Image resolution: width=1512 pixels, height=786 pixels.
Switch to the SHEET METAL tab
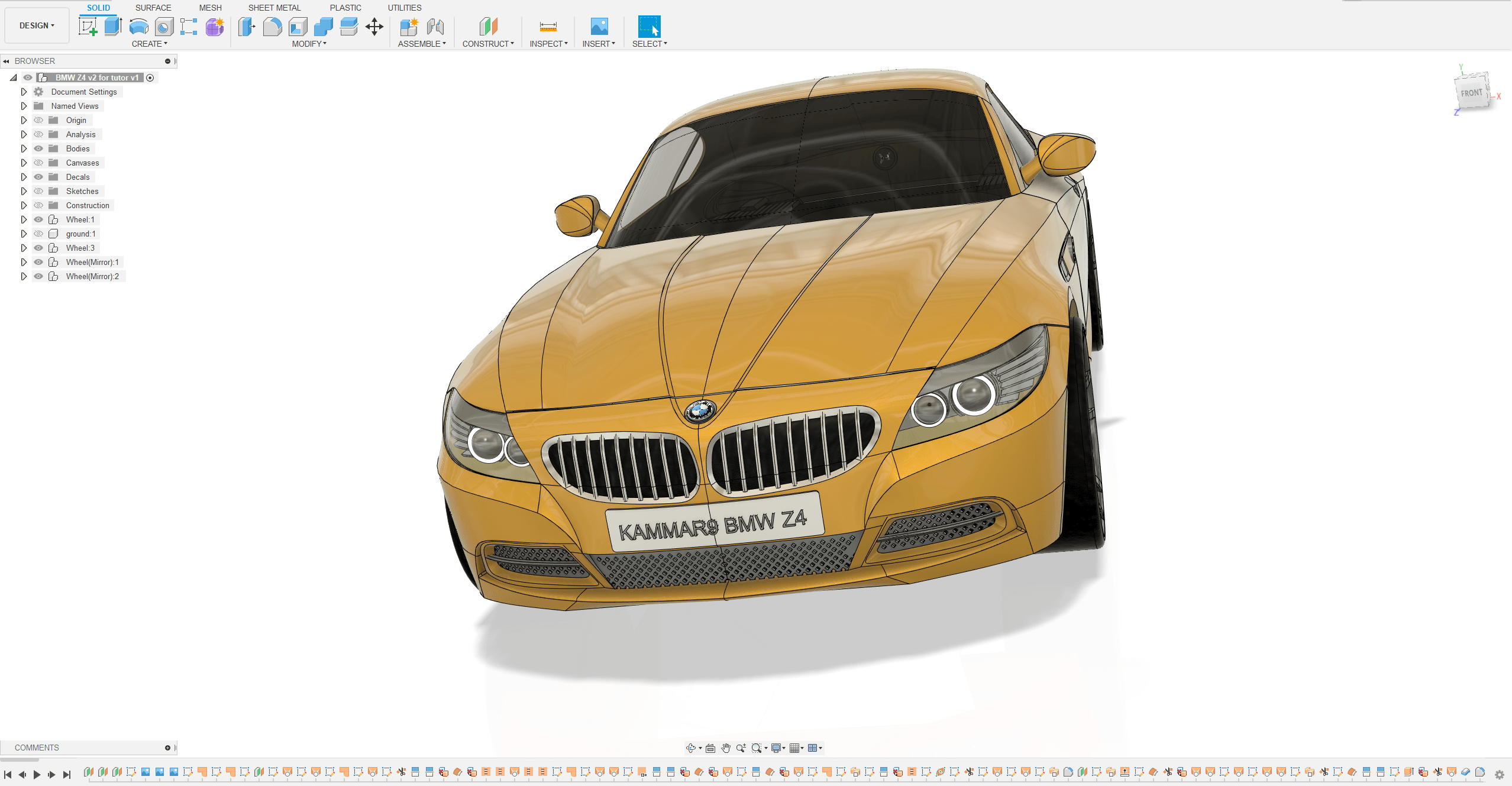(x=274, y=8)
